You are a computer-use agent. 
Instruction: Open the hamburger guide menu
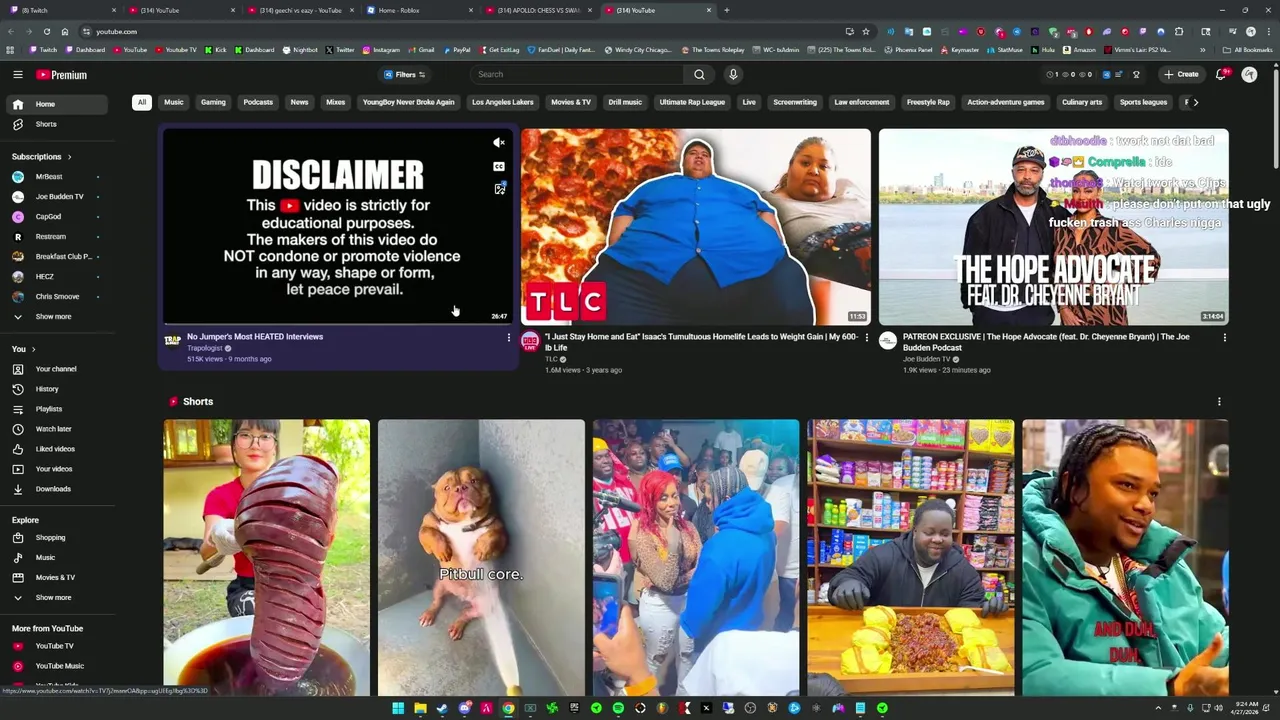[18, 75]
